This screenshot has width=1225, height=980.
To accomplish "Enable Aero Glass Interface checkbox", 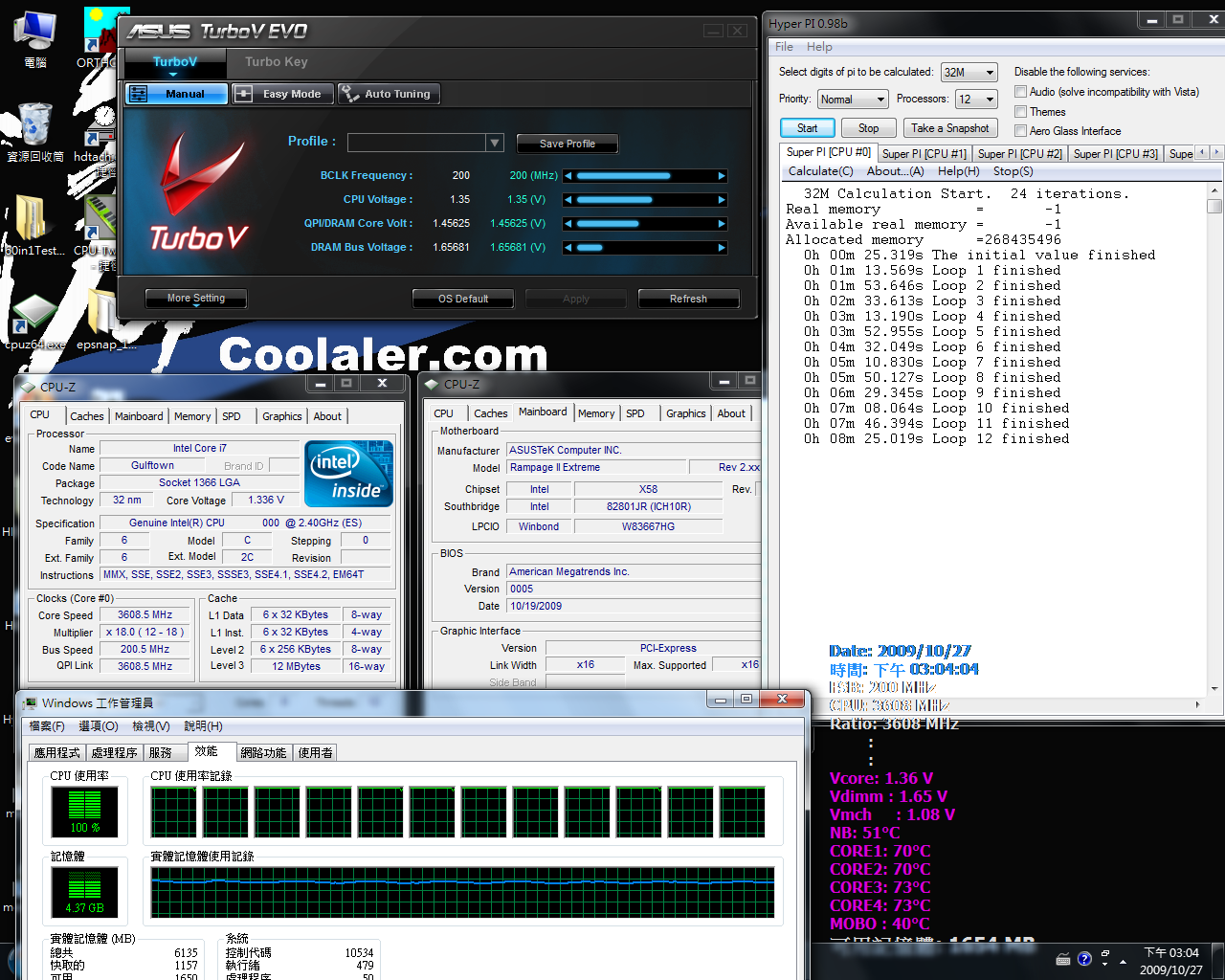I will 1021,131.
